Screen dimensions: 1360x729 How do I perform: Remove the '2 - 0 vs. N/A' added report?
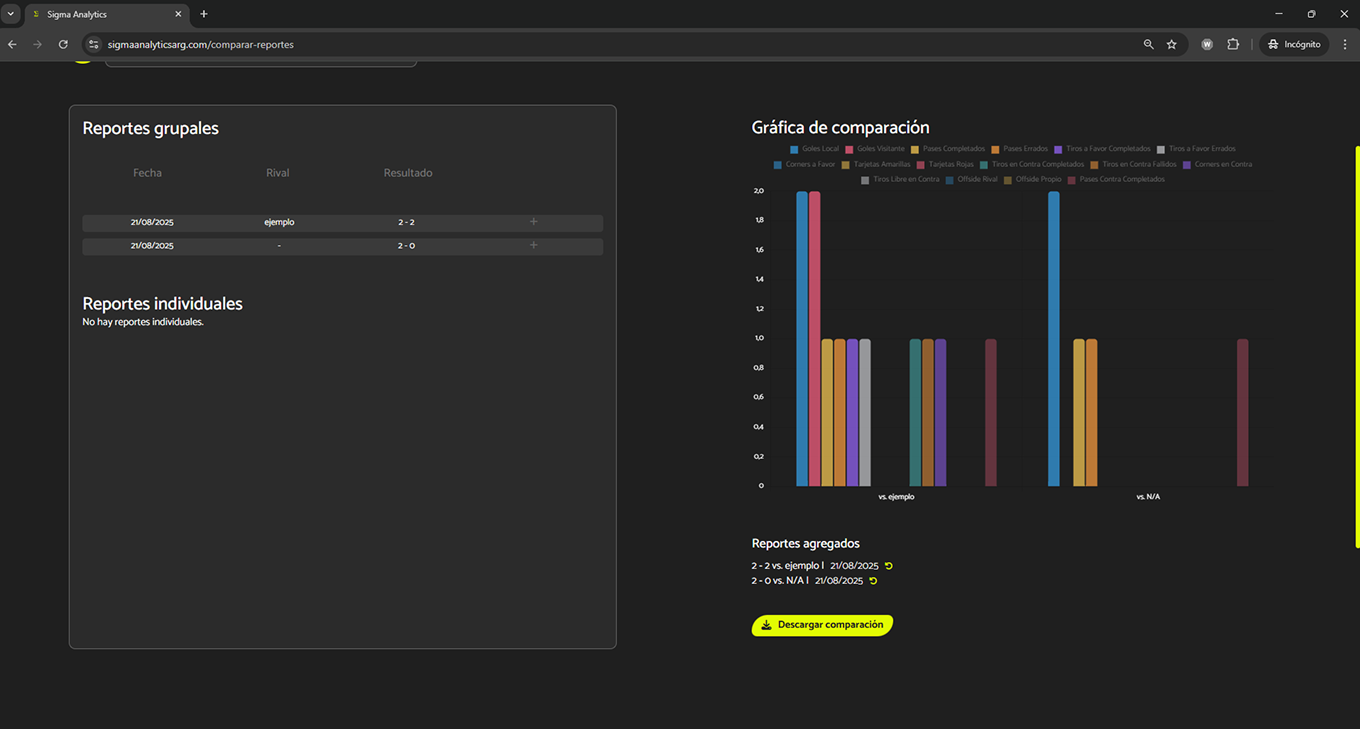click(873, 581)
